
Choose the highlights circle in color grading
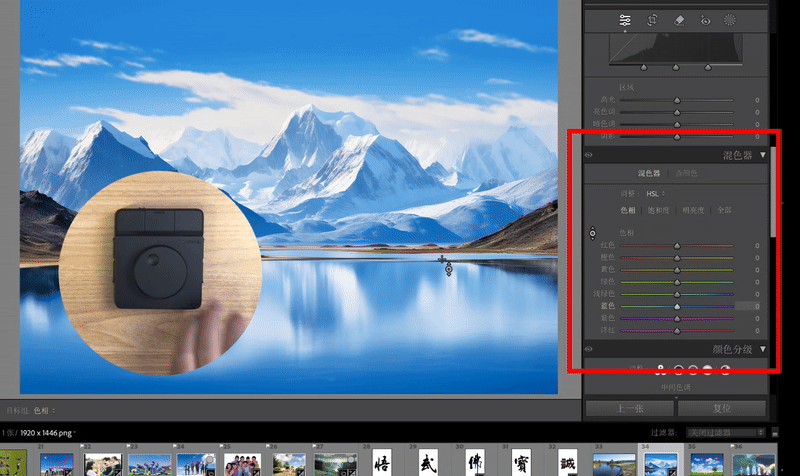click(x=708, y=368)
